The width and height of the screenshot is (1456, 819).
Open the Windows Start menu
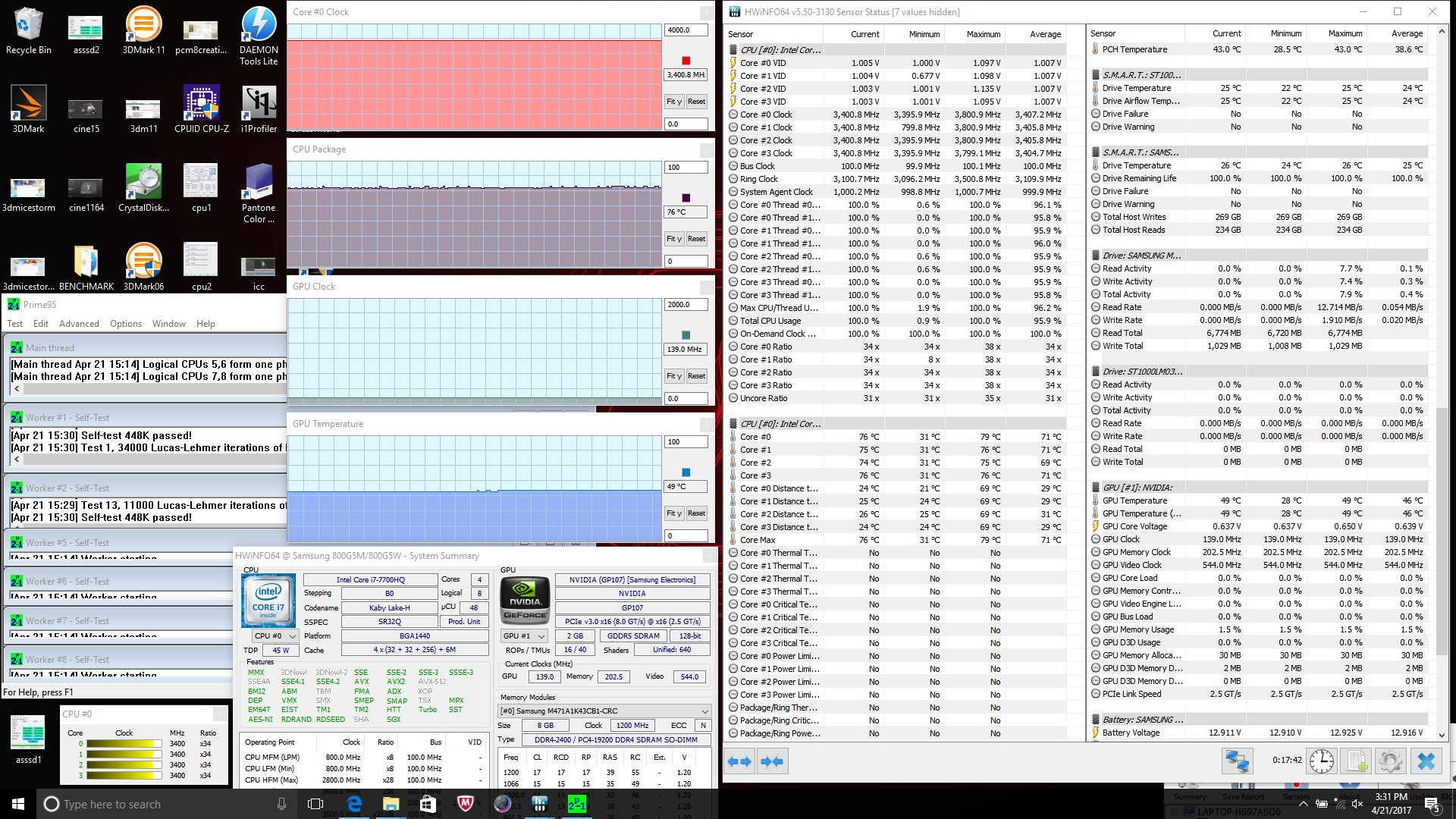18,804
